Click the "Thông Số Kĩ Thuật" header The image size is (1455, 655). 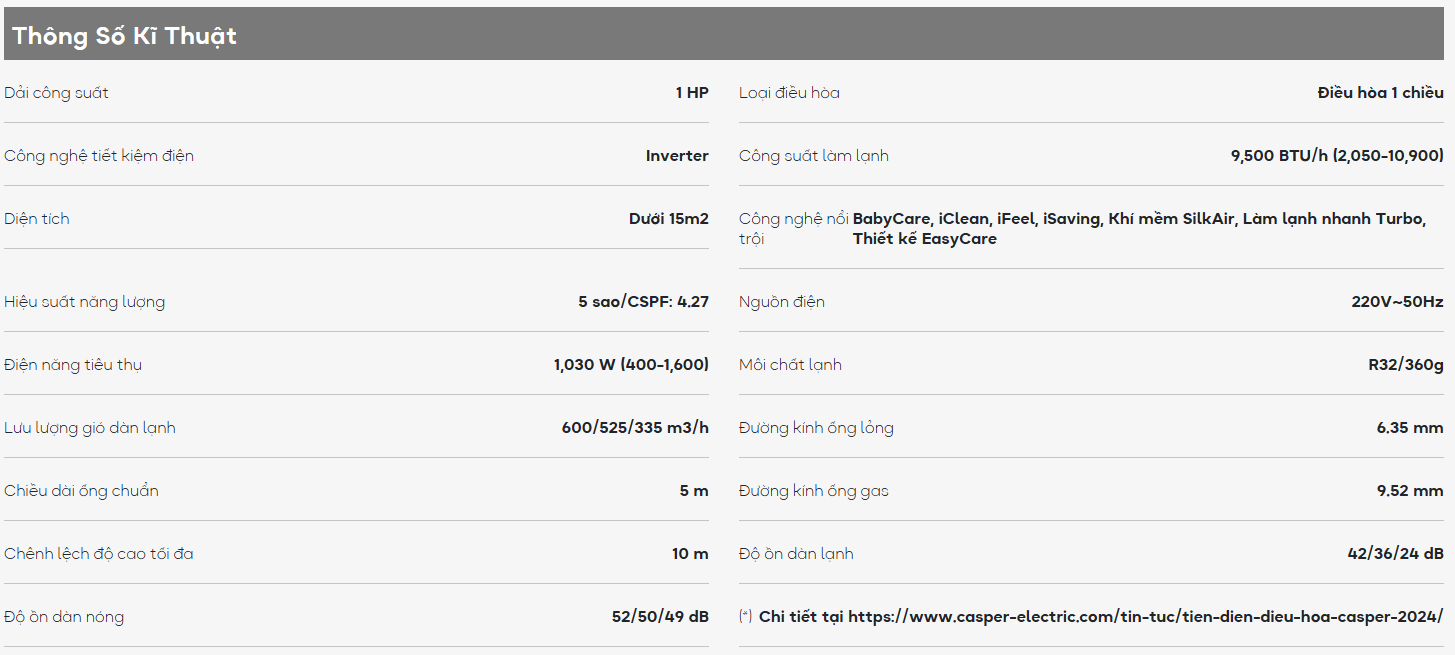[125, 36]
